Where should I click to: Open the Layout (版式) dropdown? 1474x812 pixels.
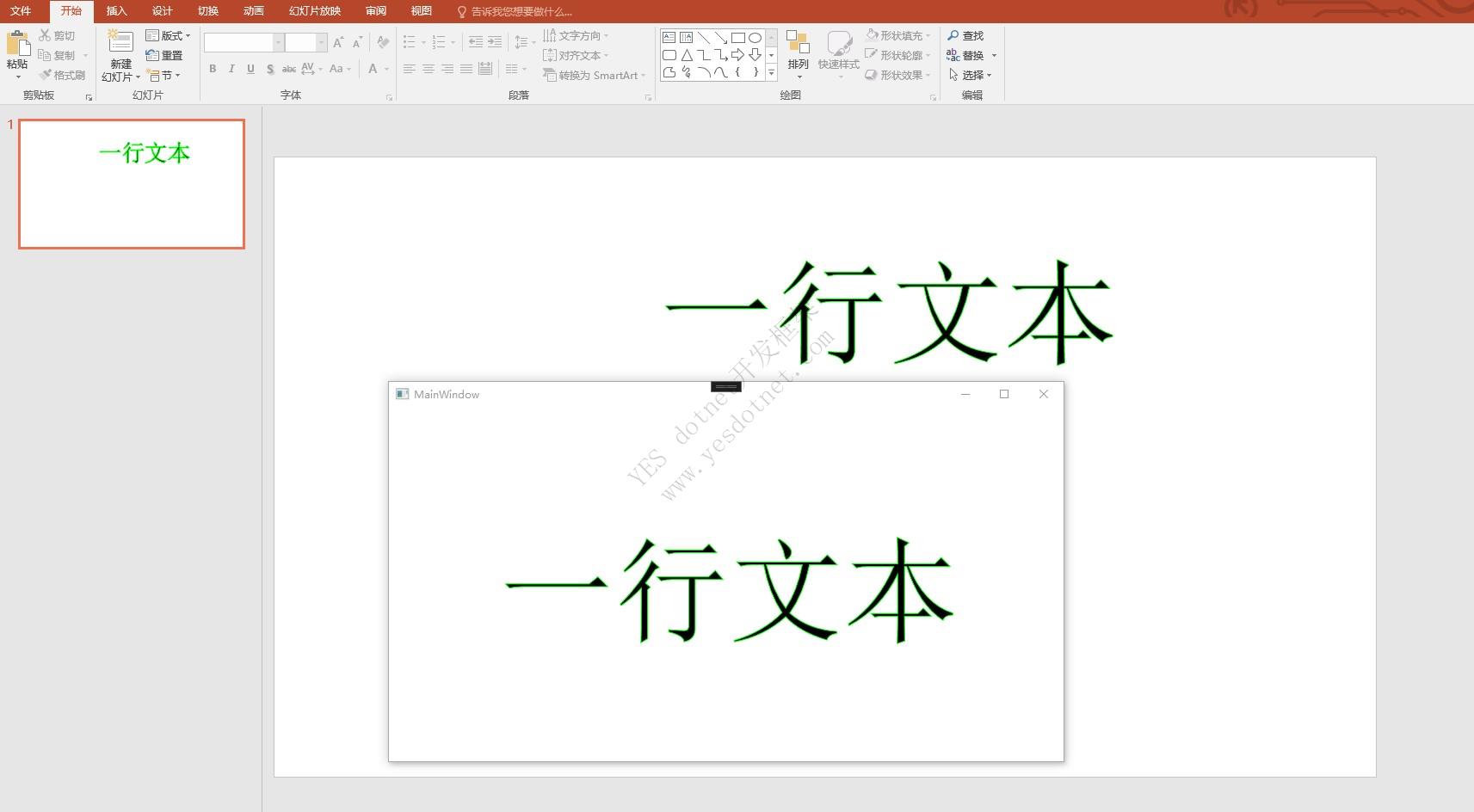click(168, 35)
